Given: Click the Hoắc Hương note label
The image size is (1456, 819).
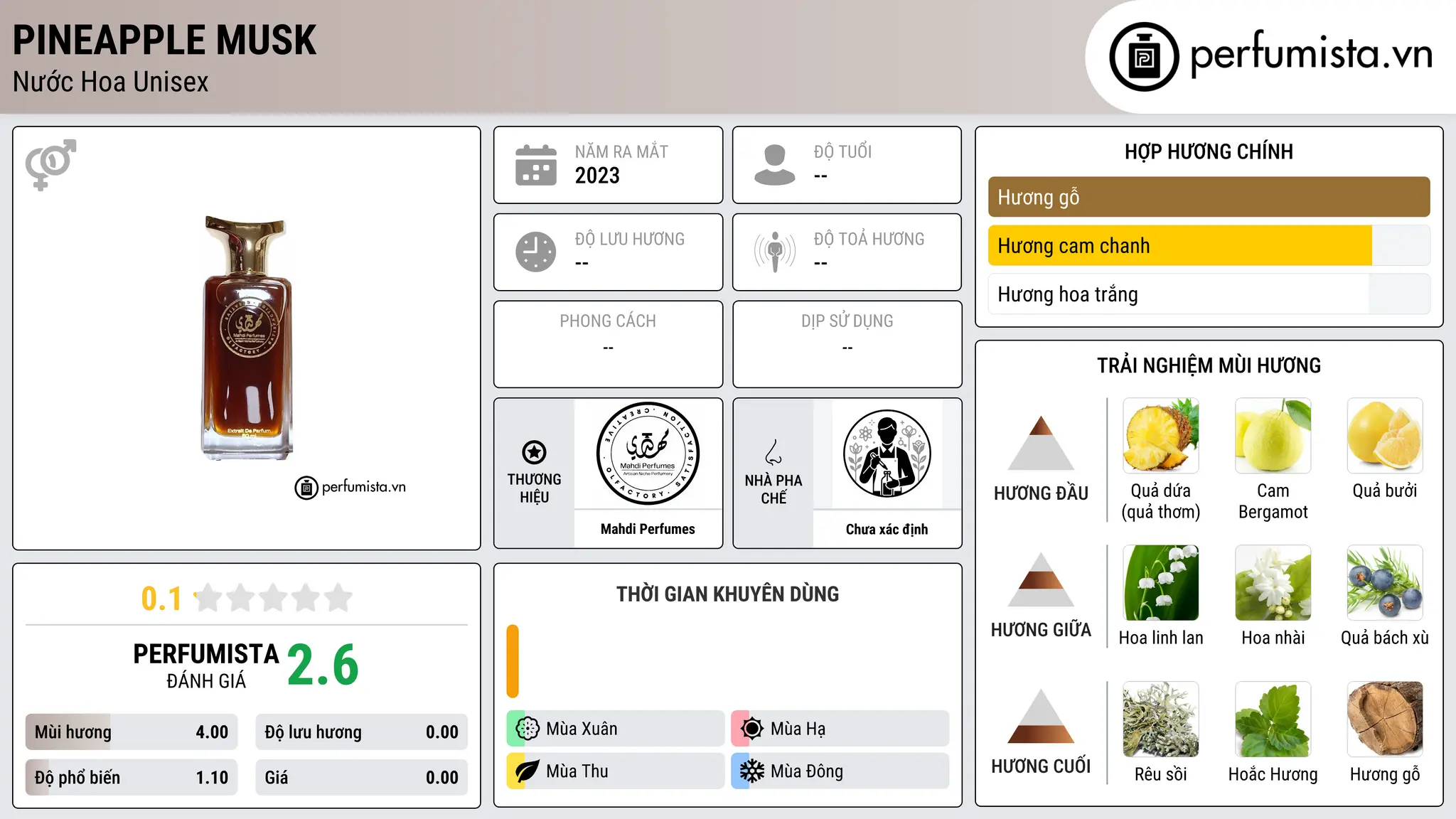Looking at the screenshot, I should (1273, 774).
